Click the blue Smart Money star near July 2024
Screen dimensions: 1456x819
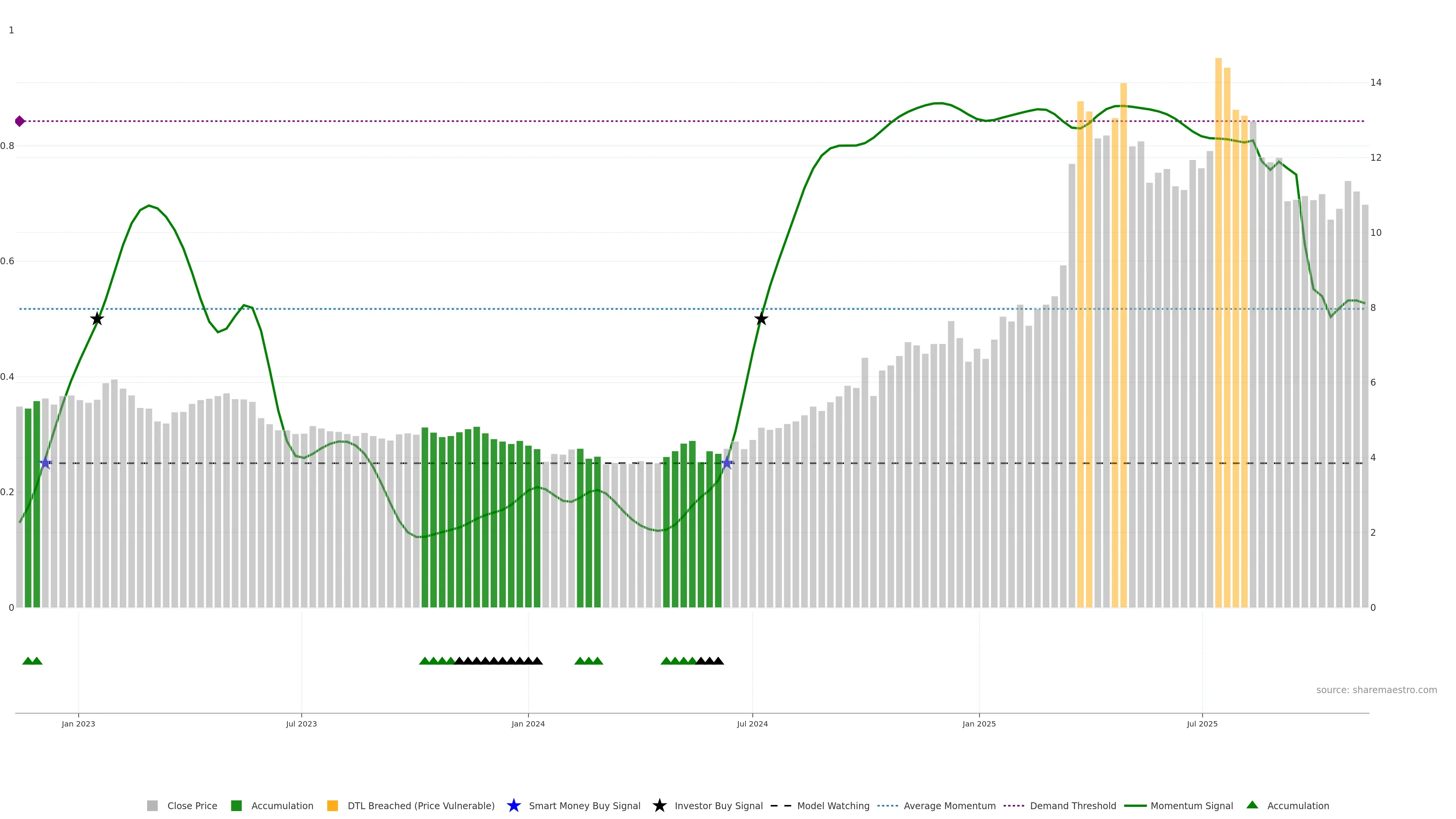pos(727,463)
